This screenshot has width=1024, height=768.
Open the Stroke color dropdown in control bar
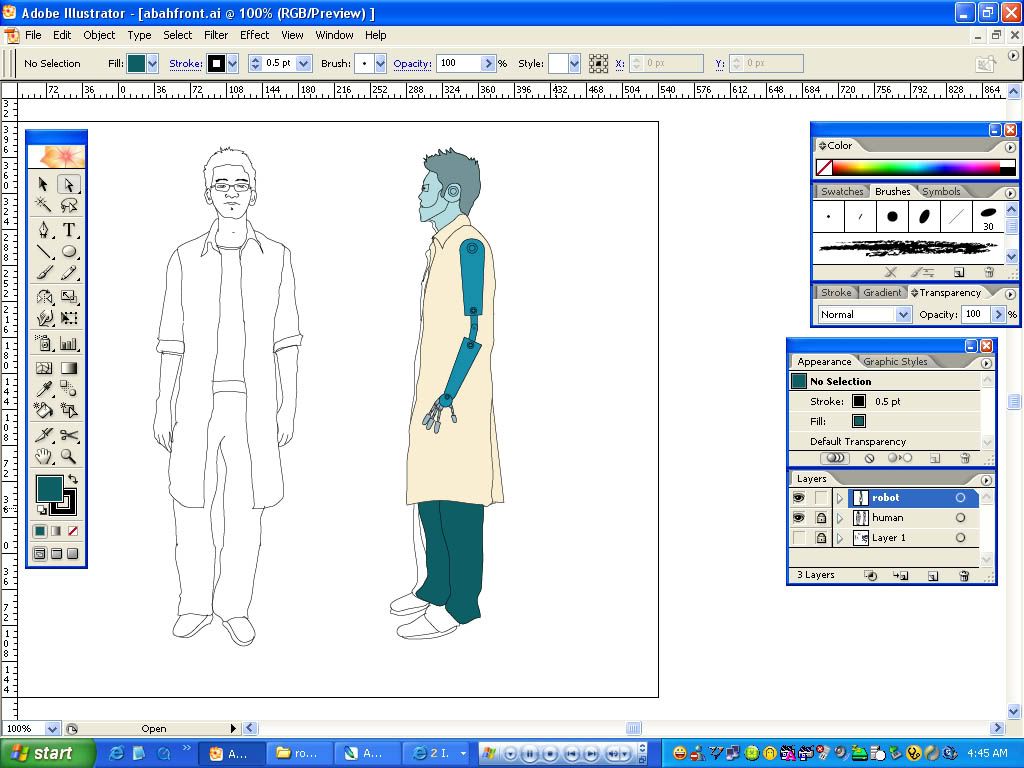(x=232, y=63)
